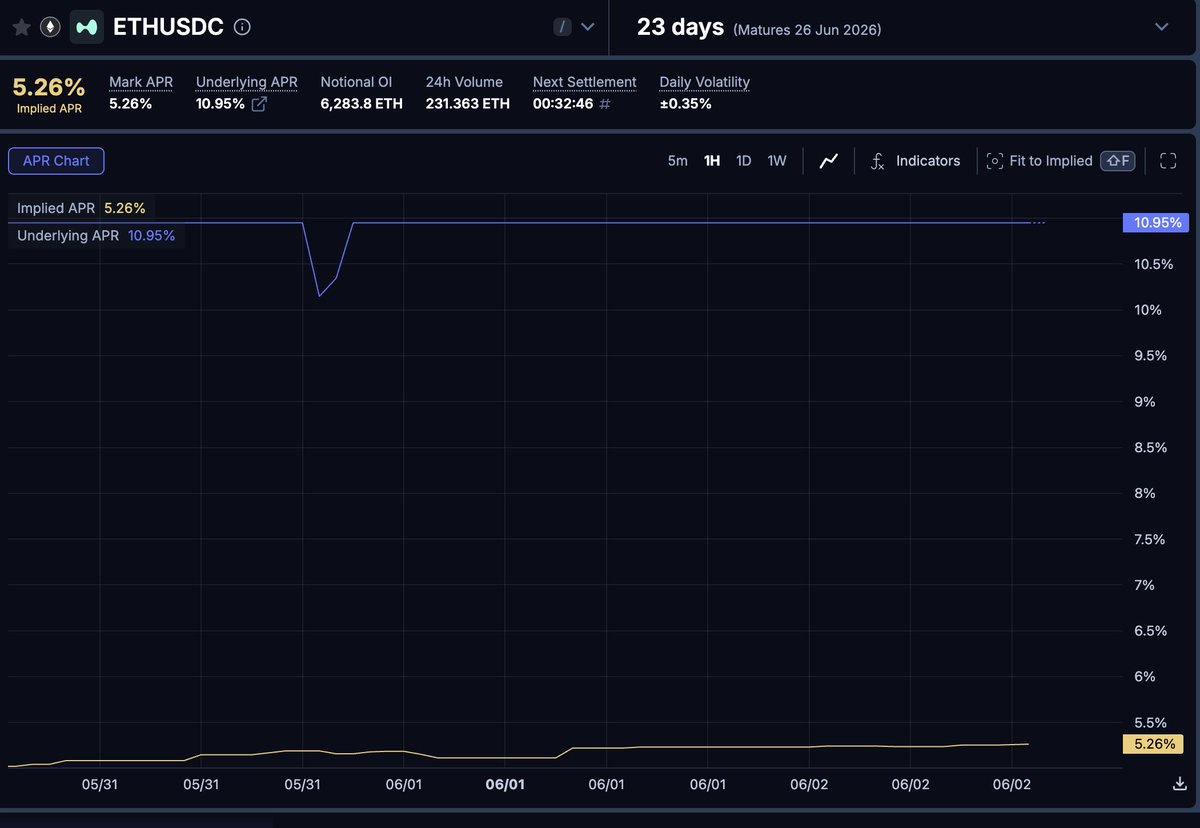Switch chart interval to 1W
The height and width of the screenshot is (828, 1200).
click(777, 161)
